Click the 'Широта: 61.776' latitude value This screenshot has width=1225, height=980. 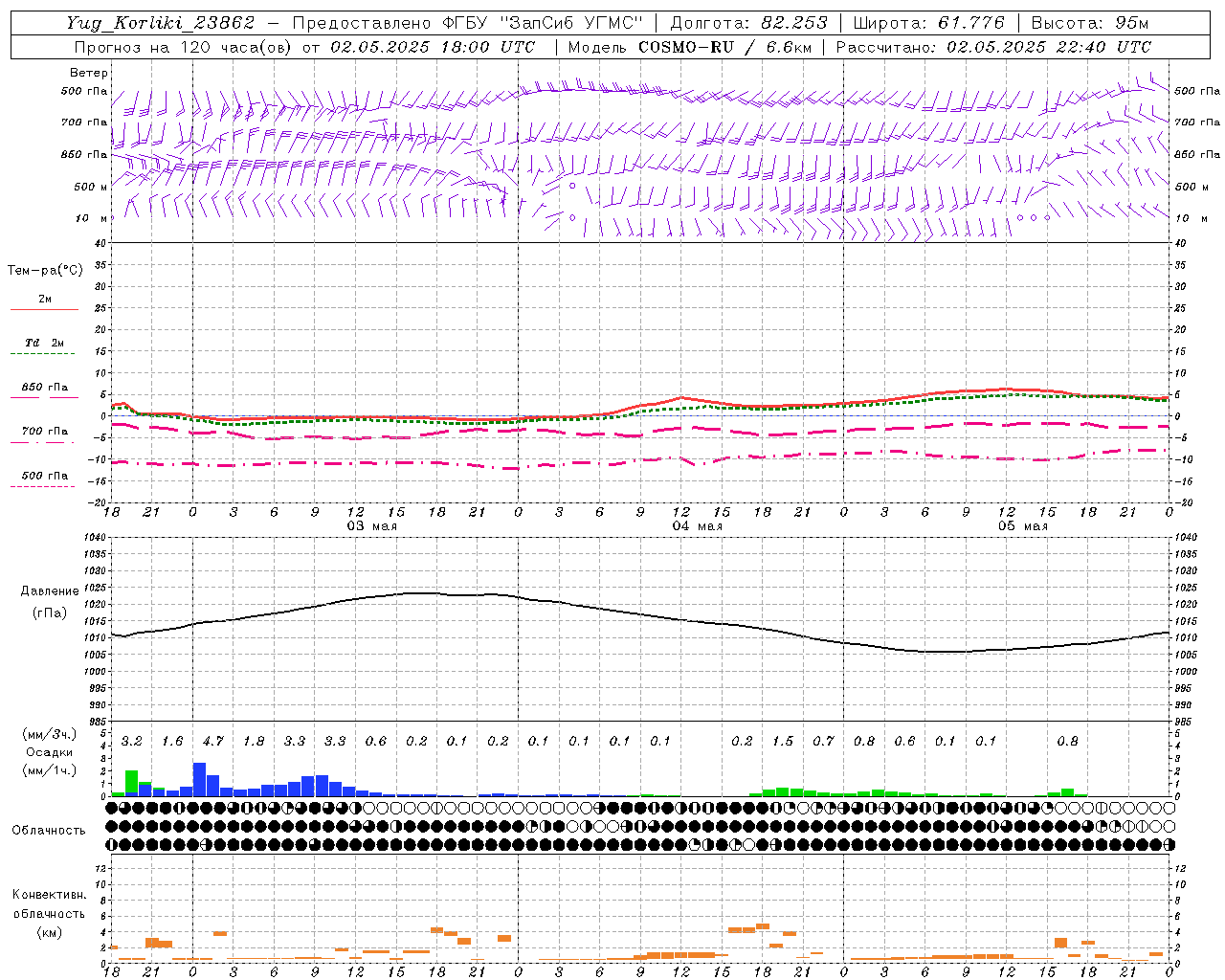(928, 23)
